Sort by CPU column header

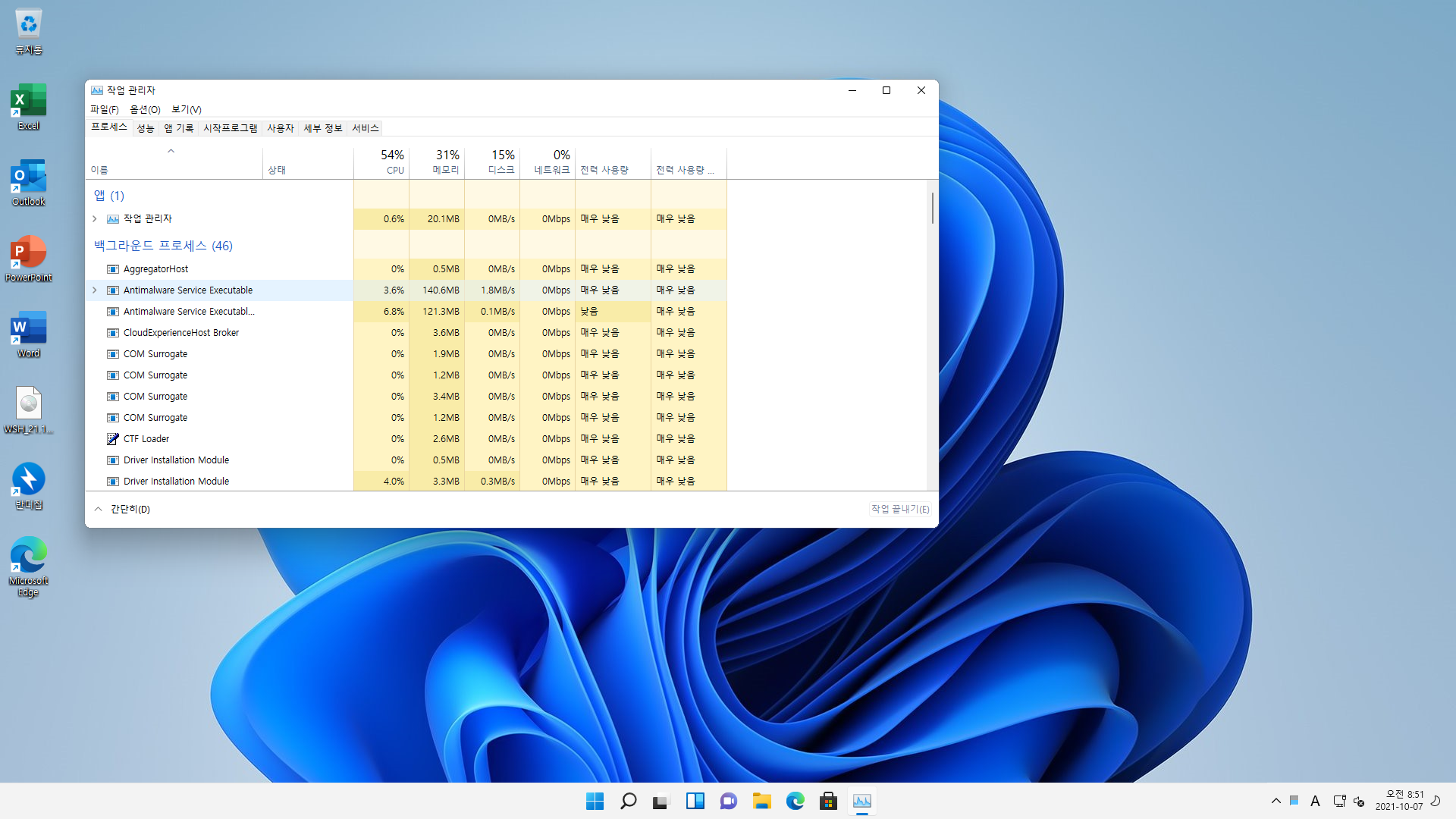381,162
